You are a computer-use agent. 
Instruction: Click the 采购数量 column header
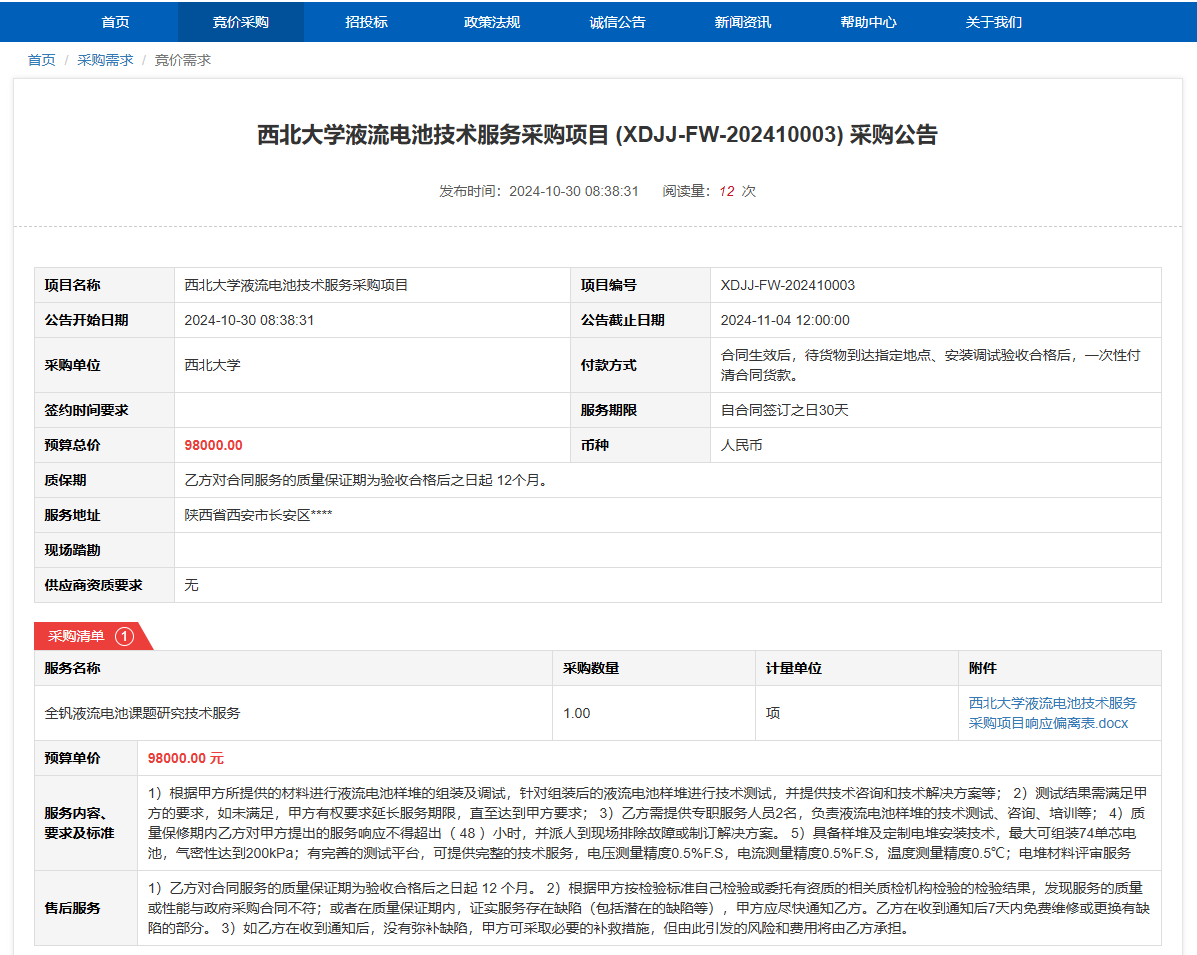pyautogui.click(x=591, y=668)
